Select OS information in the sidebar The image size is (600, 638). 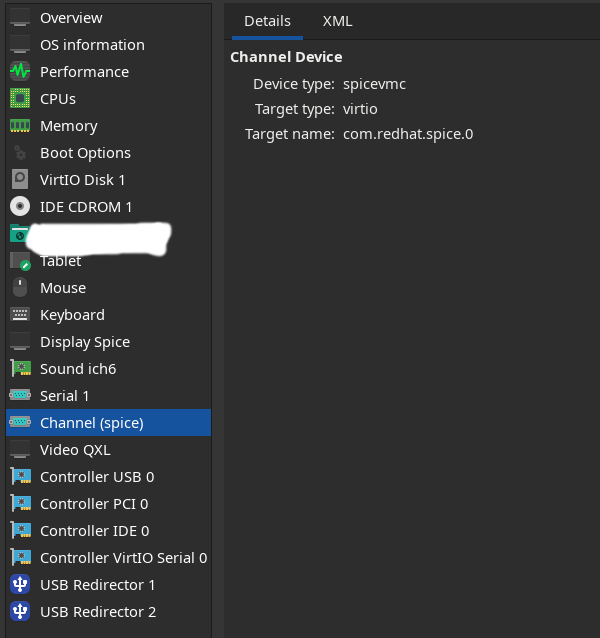tap(92, 45)
